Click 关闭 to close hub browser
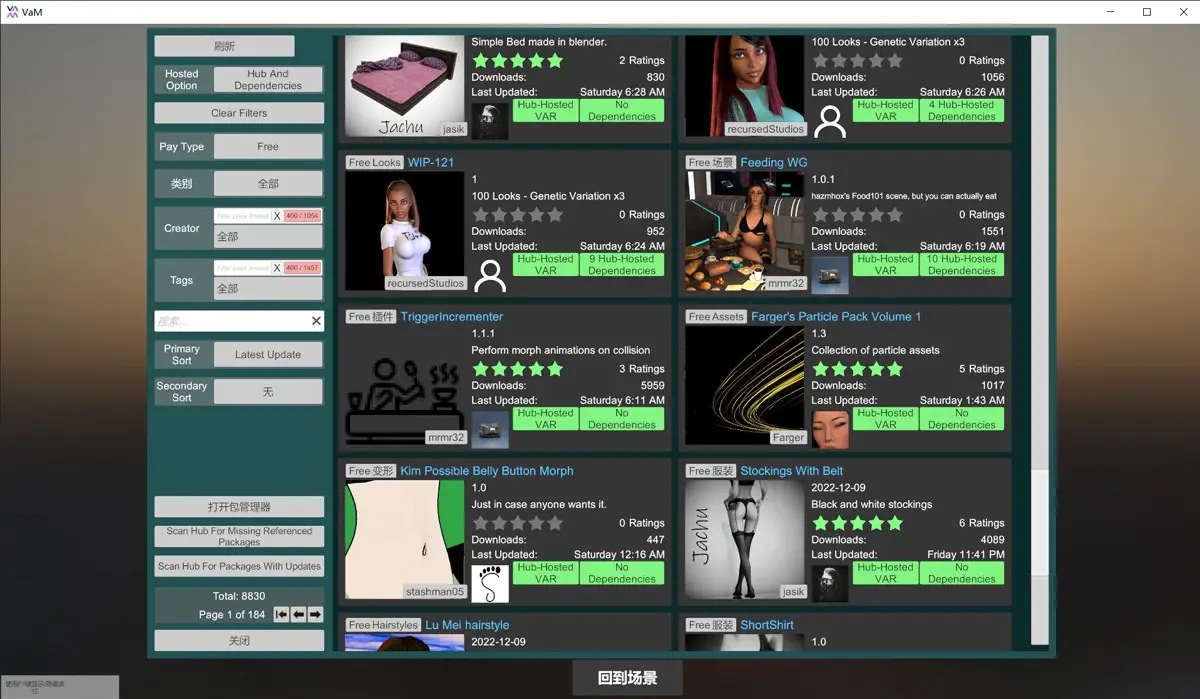The image size is (1200, 699). tap(239, 640)
